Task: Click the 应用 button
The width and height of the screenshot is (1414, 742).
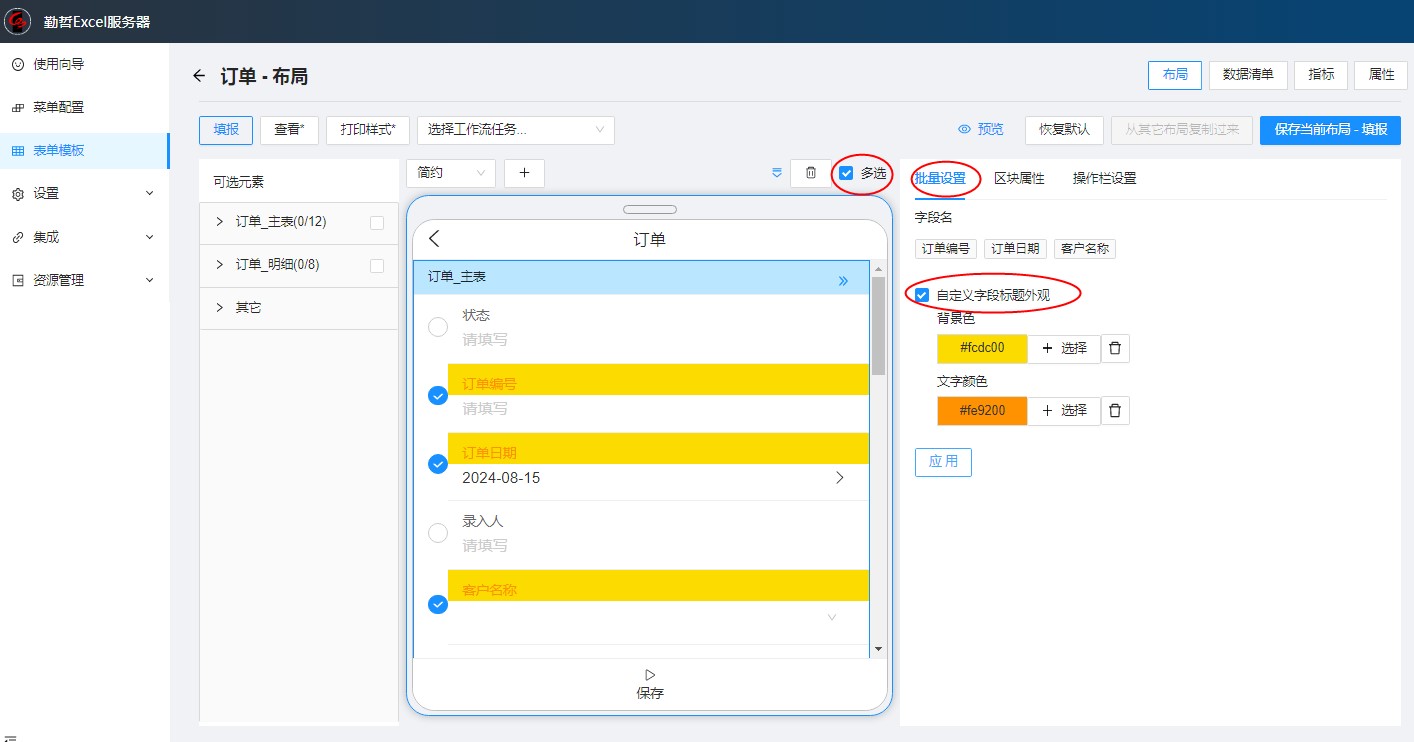Action: coord(943,462)
